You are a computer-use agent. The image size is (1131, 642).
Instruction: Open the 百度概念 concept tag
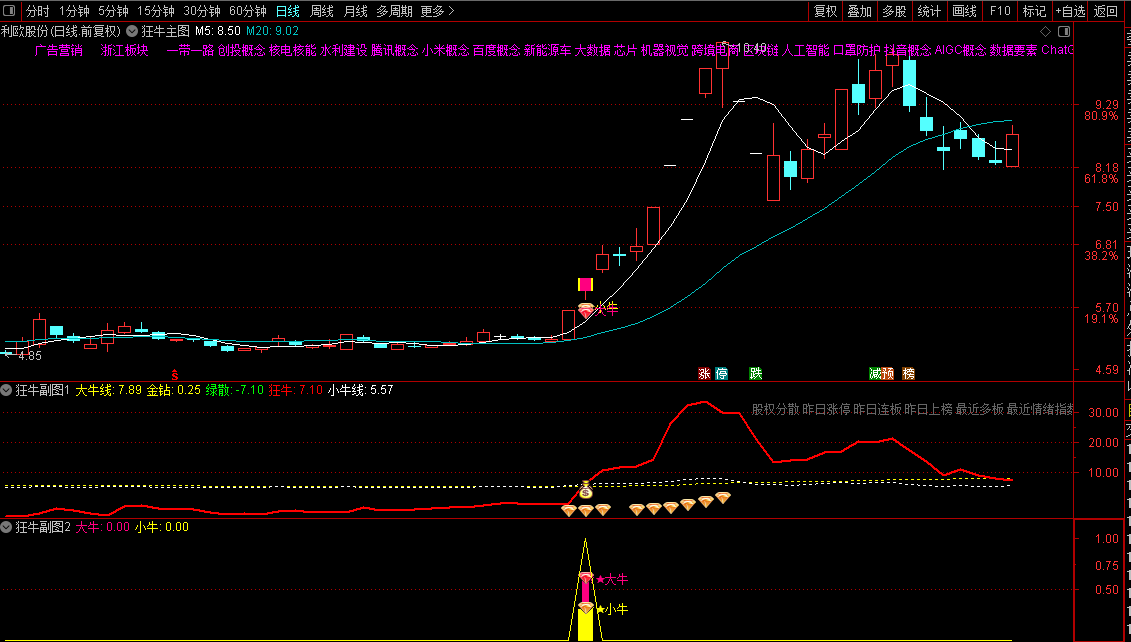[497, 50]
